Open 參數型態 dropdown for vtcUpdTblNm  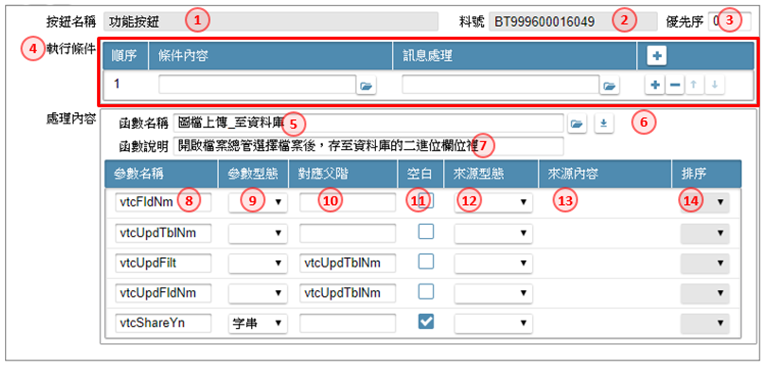coord(257,233)
